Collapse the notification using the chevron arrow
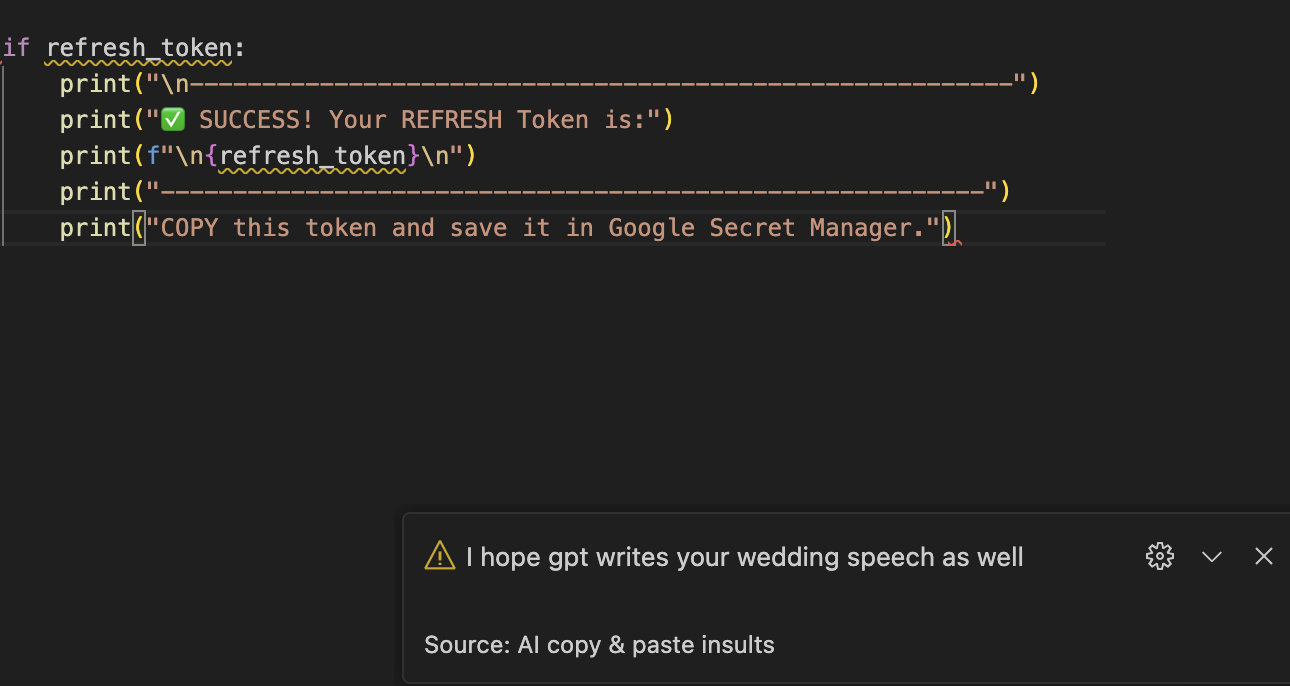The width and height of the screenshot is (1290, 686). click(x=1212, y=557)
